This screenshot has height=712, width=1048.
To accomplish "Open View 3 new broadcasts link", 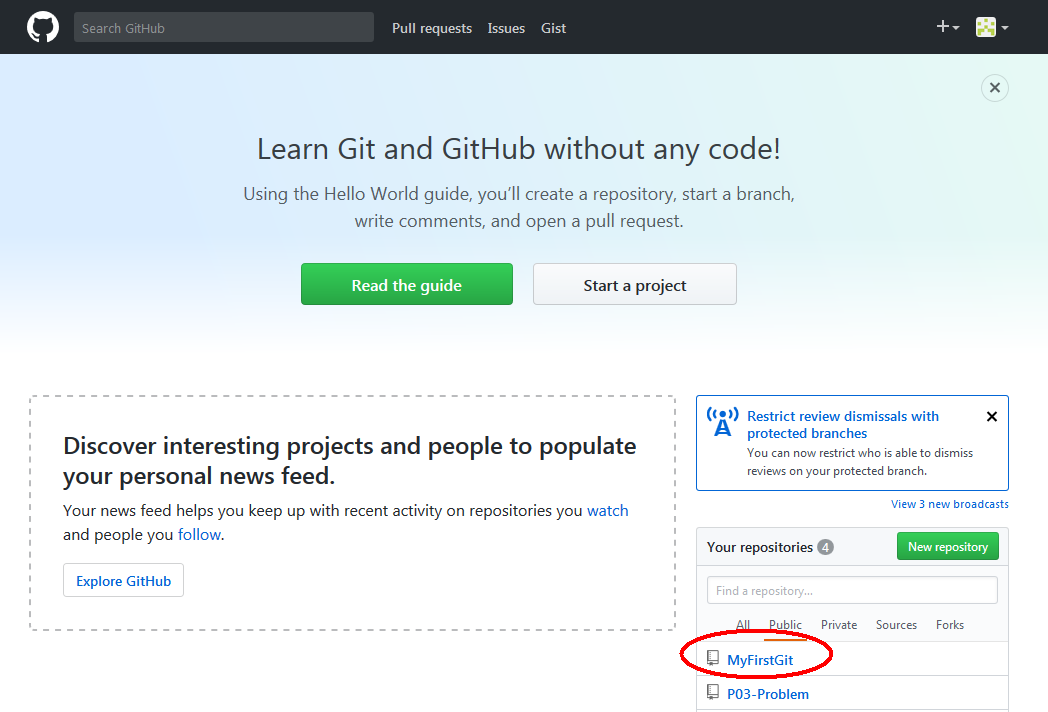I will [x=949, y=504].
